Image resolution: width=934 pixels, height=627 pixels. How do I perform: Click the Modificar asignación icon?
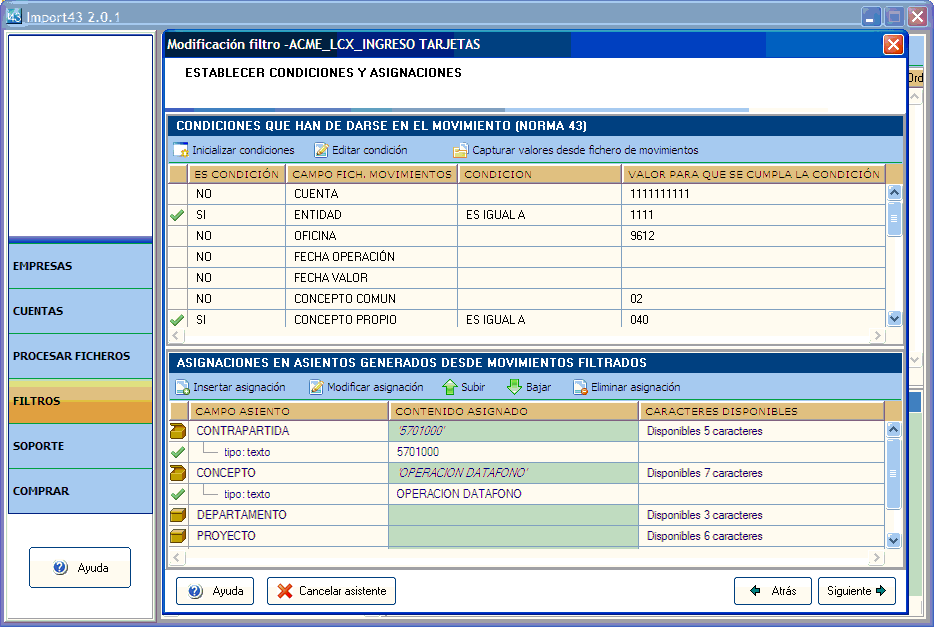point(316,387)
